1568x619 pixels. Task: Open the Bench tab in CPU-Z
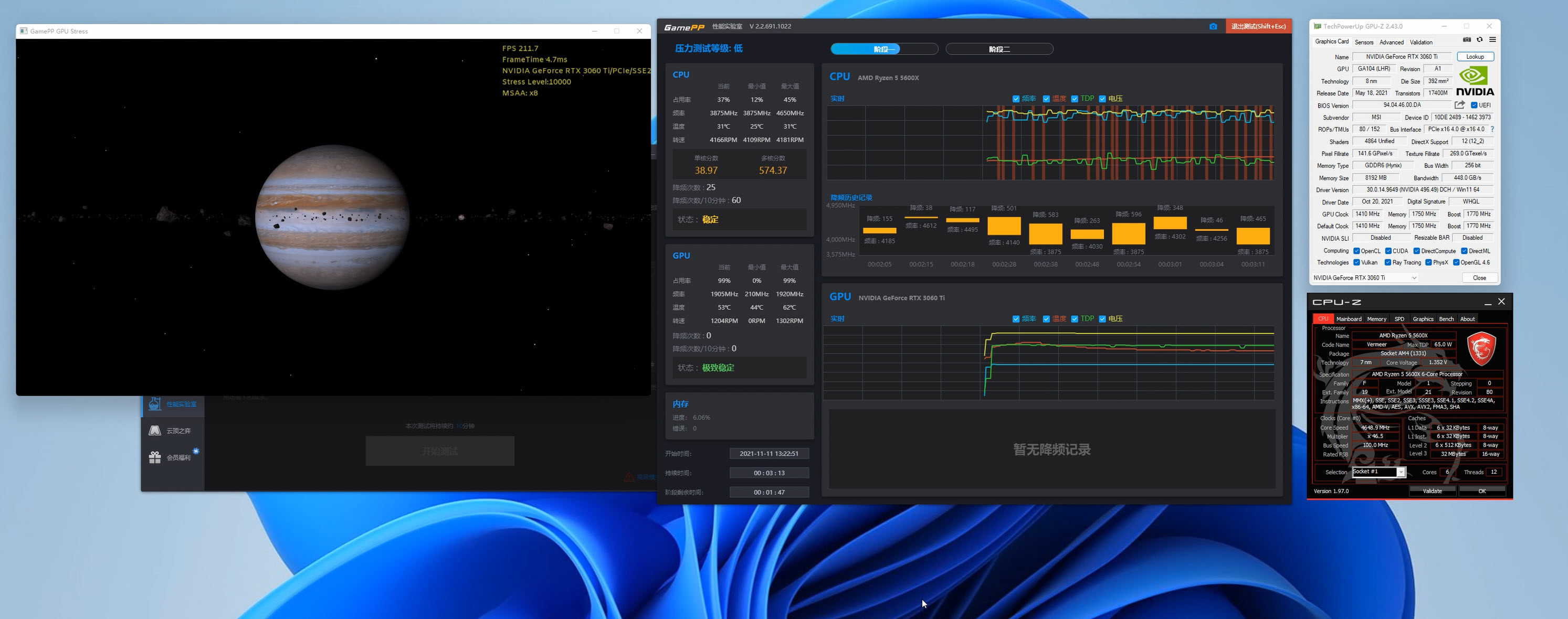point(1447,318)
